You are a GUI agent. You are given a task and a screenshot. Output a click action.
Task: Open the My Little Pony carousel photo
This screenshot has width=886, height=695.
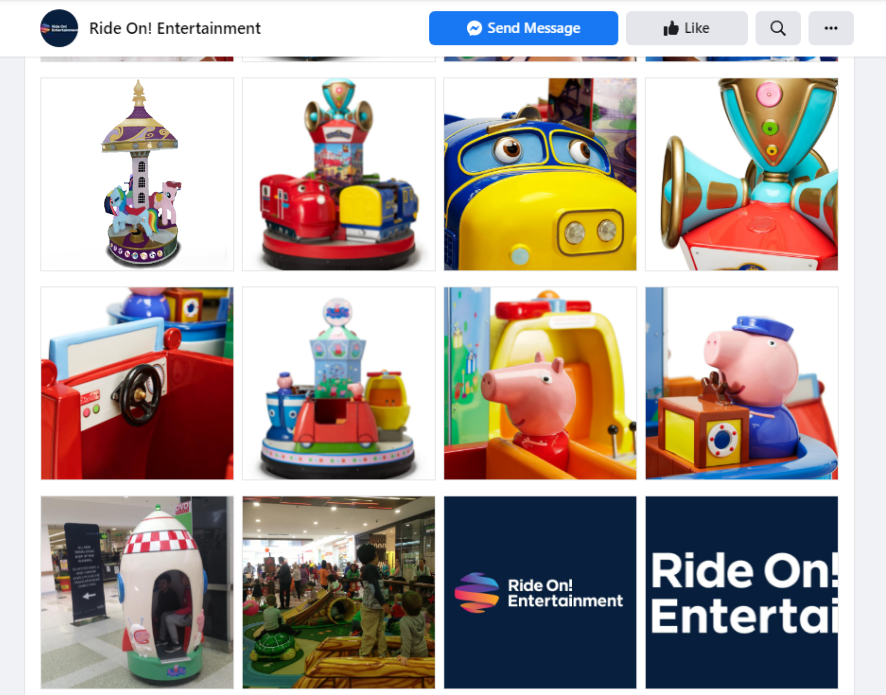click(137, 174)
